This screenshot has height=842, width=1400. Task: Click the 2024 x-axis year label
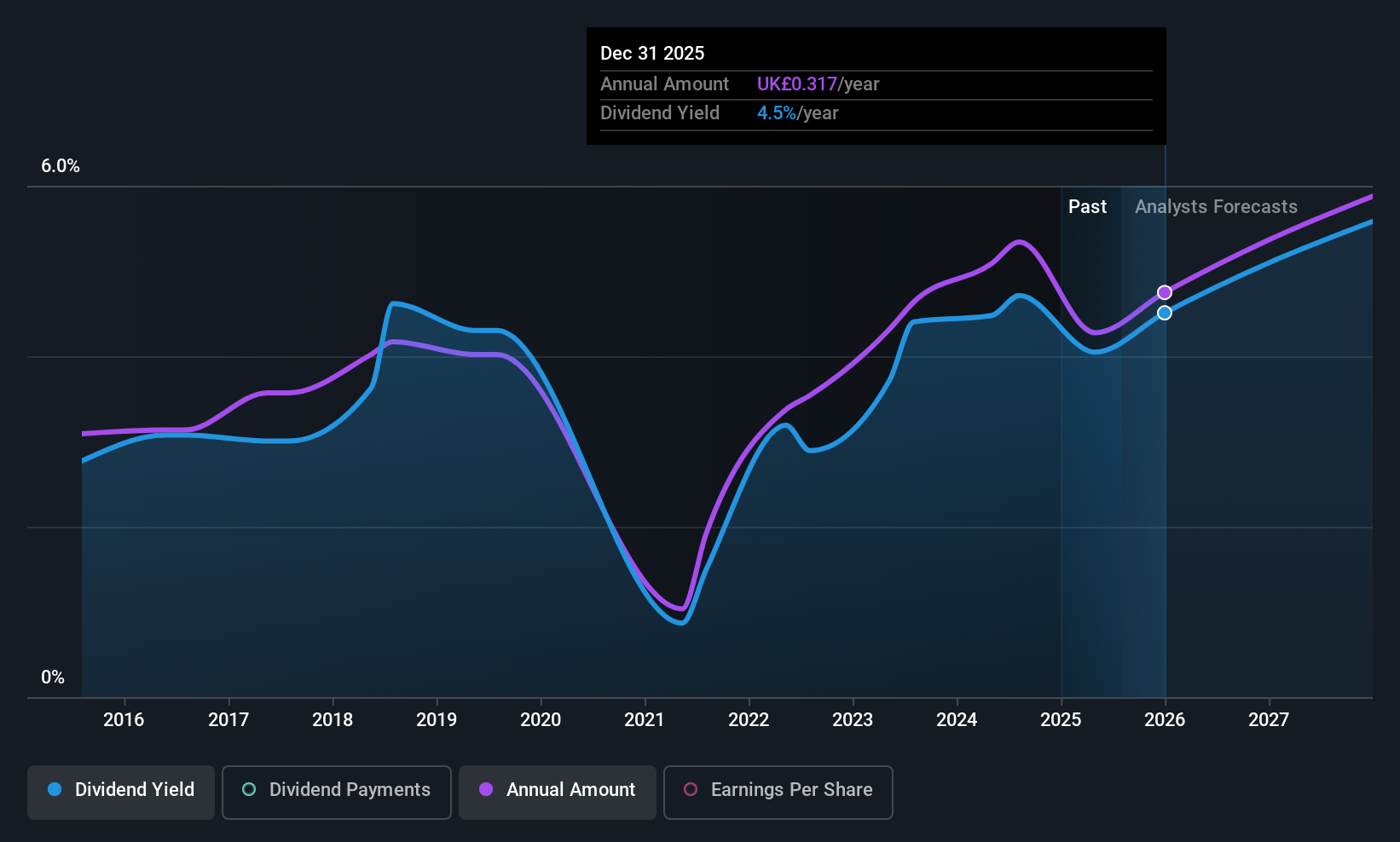tap(957, 719)
